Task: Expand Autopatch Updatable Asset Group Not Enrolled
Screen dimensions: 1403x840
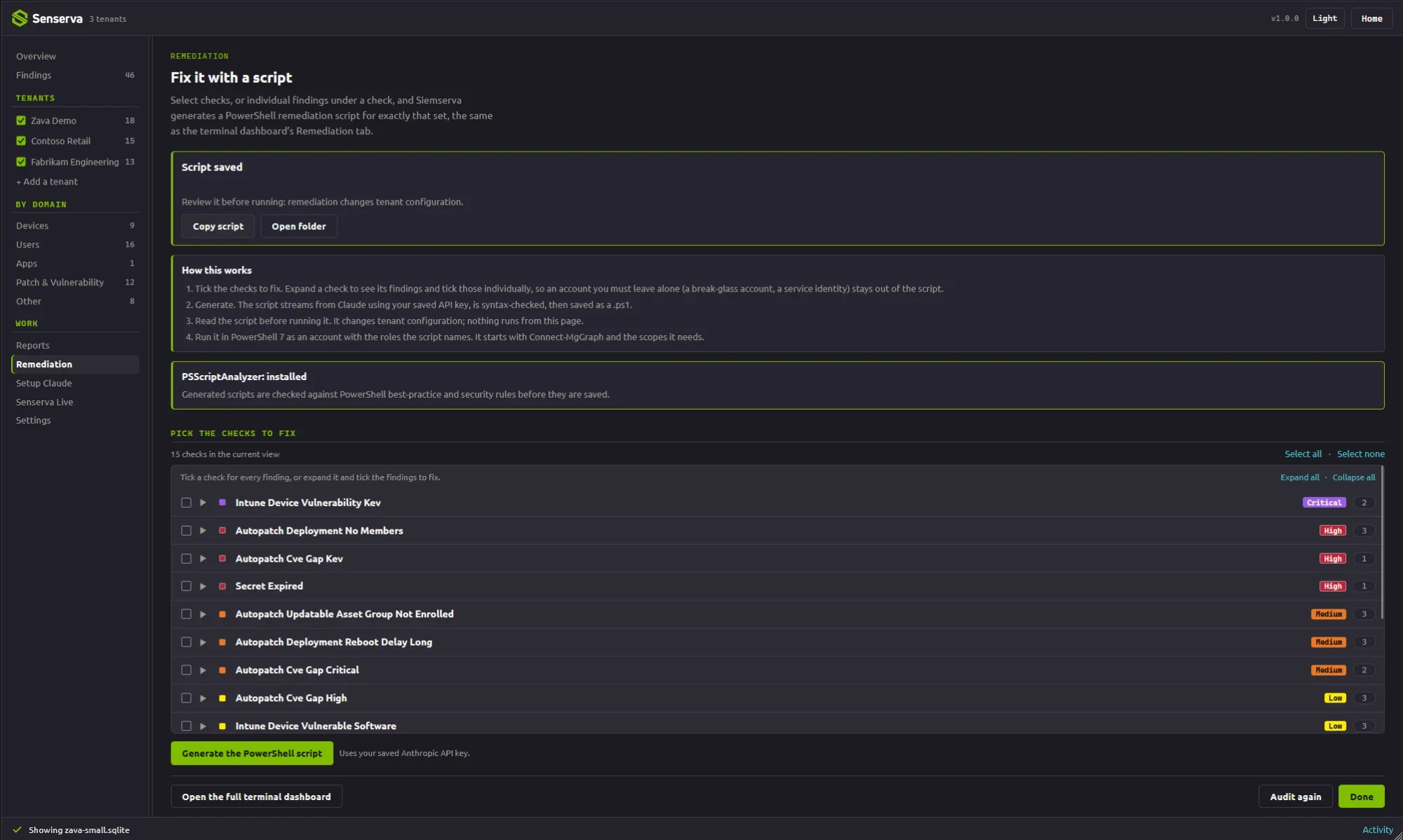Action: point(203,614)
